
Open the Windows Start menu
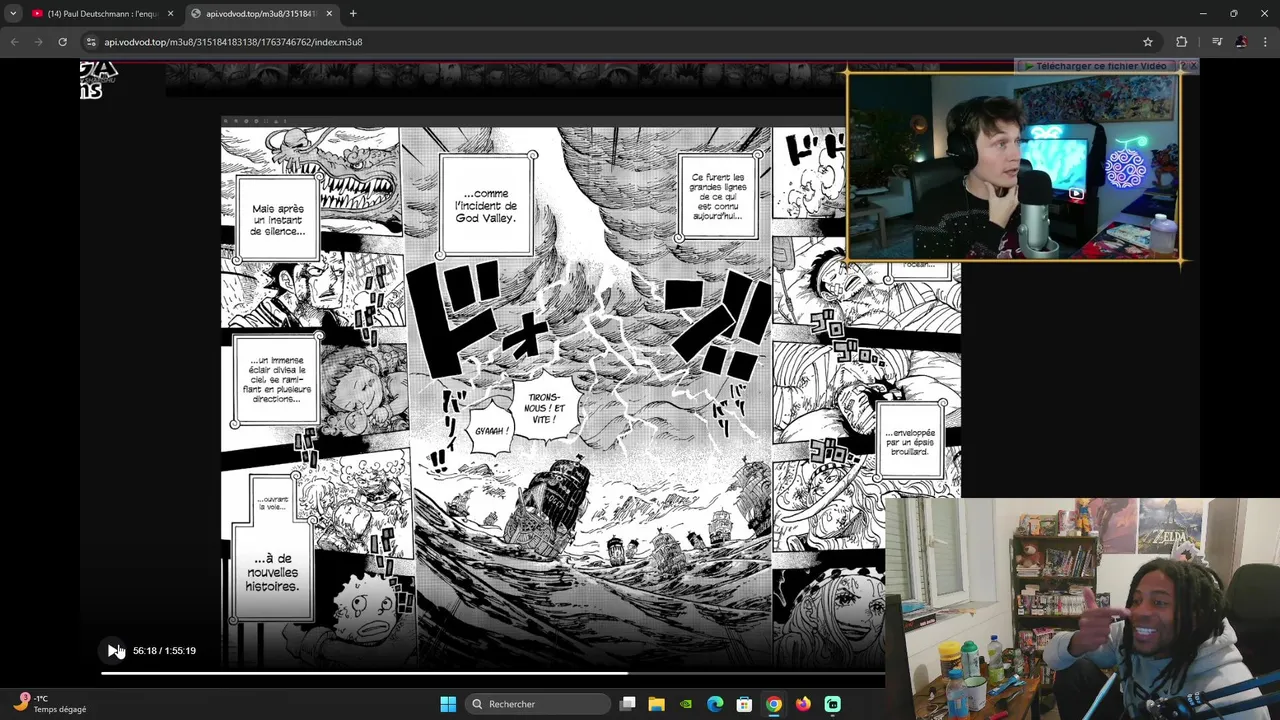[x=448, y=704]
